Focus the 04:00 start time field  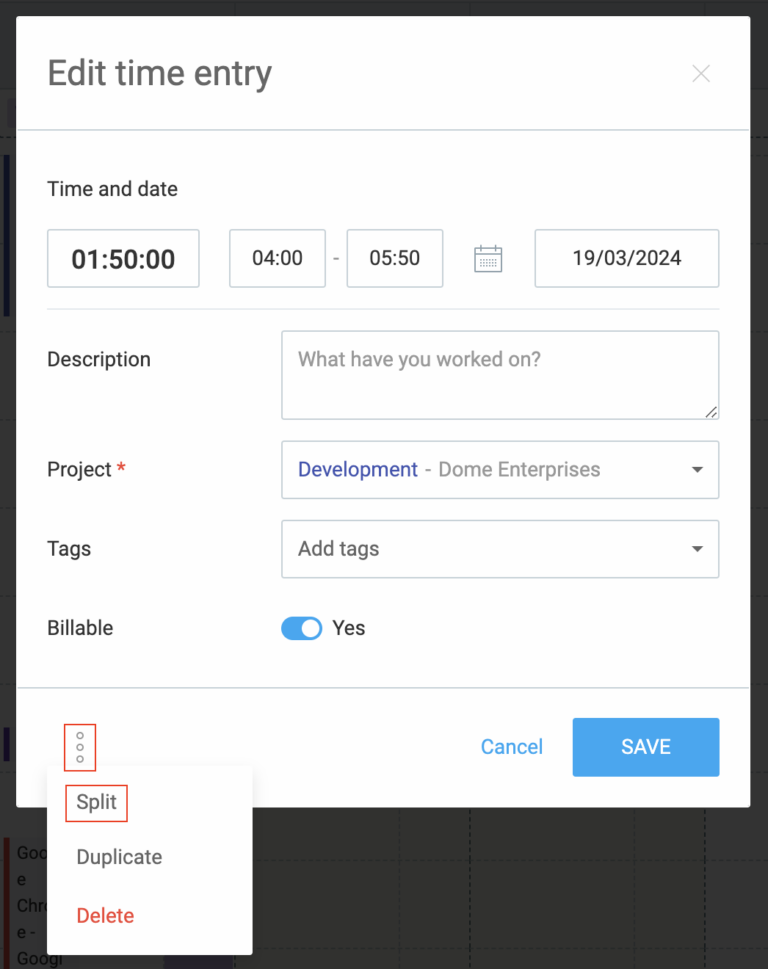pyautogui.click(x=277, y=258)
